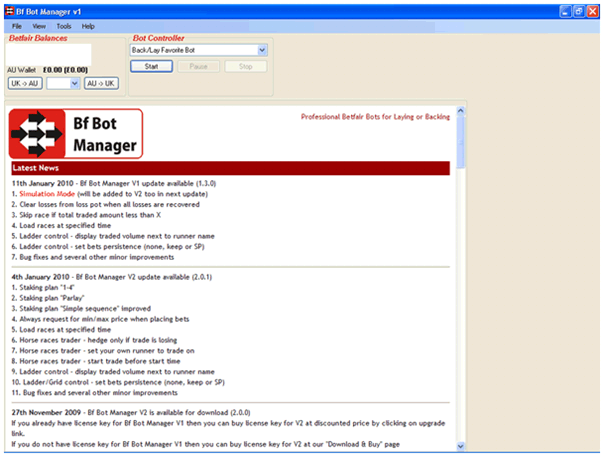Open the transfer amount dropdown

[75, 83]
